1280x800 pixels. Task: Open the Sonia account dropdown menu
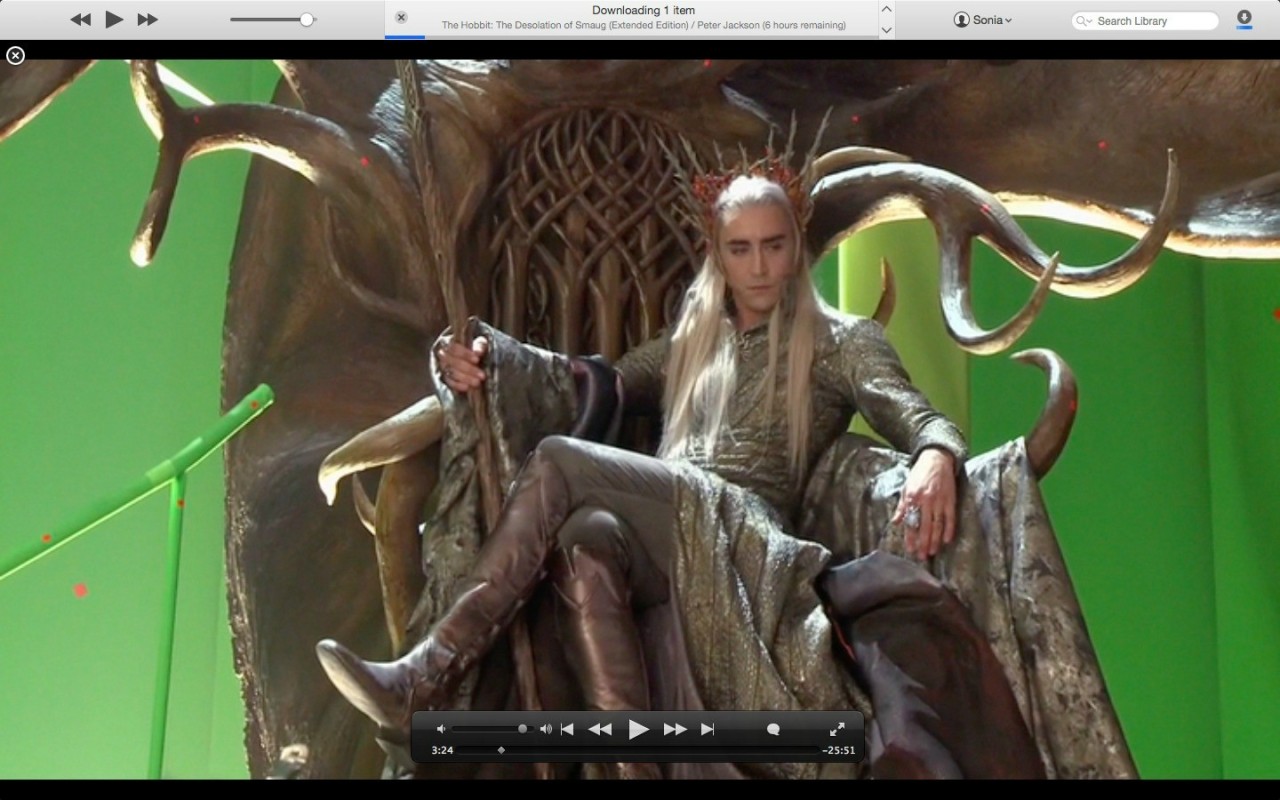[x=1008, y=19]
